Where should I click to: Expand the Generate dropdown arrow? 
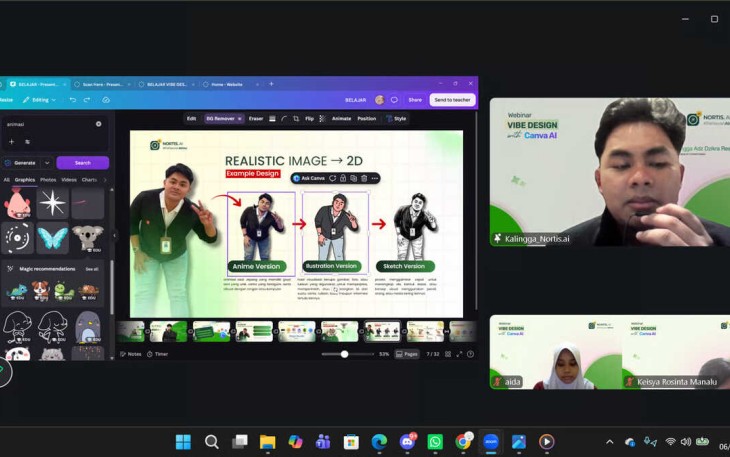click(47, 163)
